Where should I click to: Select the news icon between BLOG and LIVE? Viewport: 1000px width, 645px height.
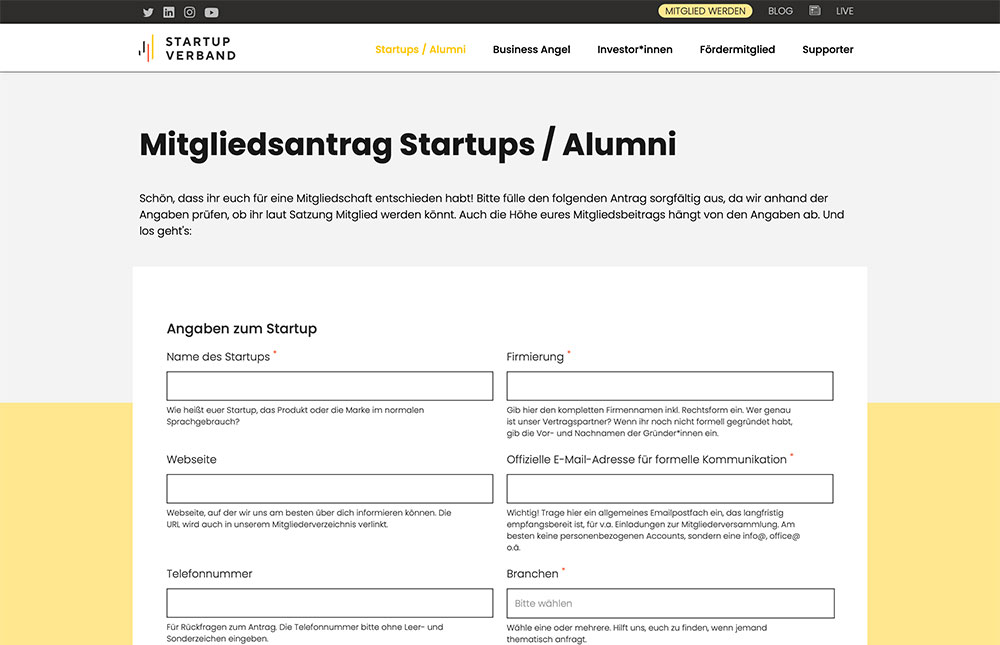(x=813, y=11)
